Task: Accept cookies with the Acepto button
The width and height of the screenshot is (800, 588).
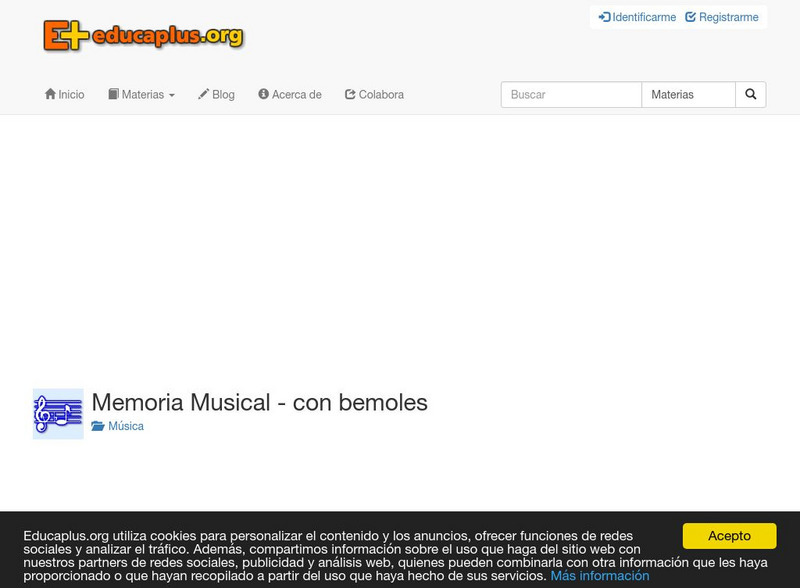Action: [x=728, y=536]
